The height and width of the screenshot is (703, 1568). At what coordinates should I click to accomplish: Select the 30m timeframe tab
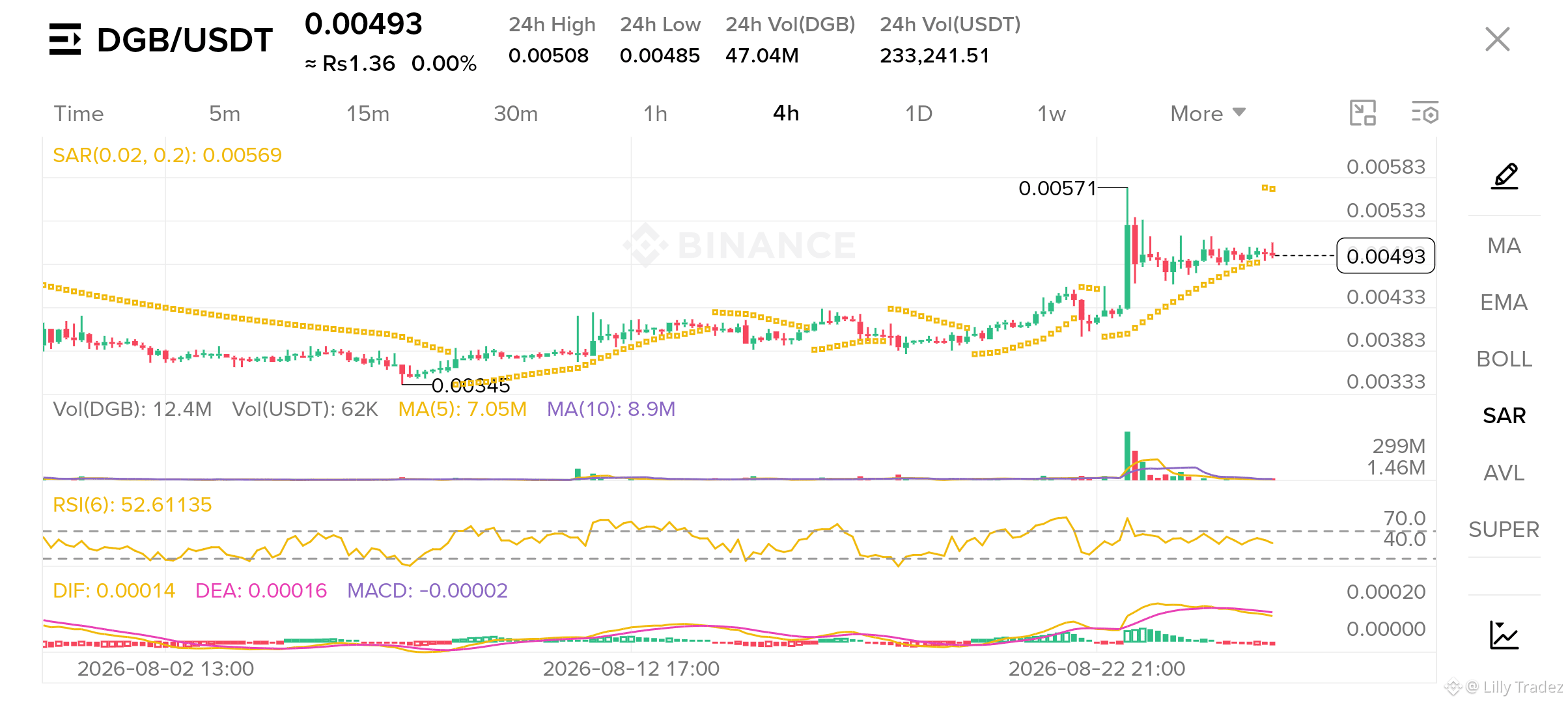[516, 114]
